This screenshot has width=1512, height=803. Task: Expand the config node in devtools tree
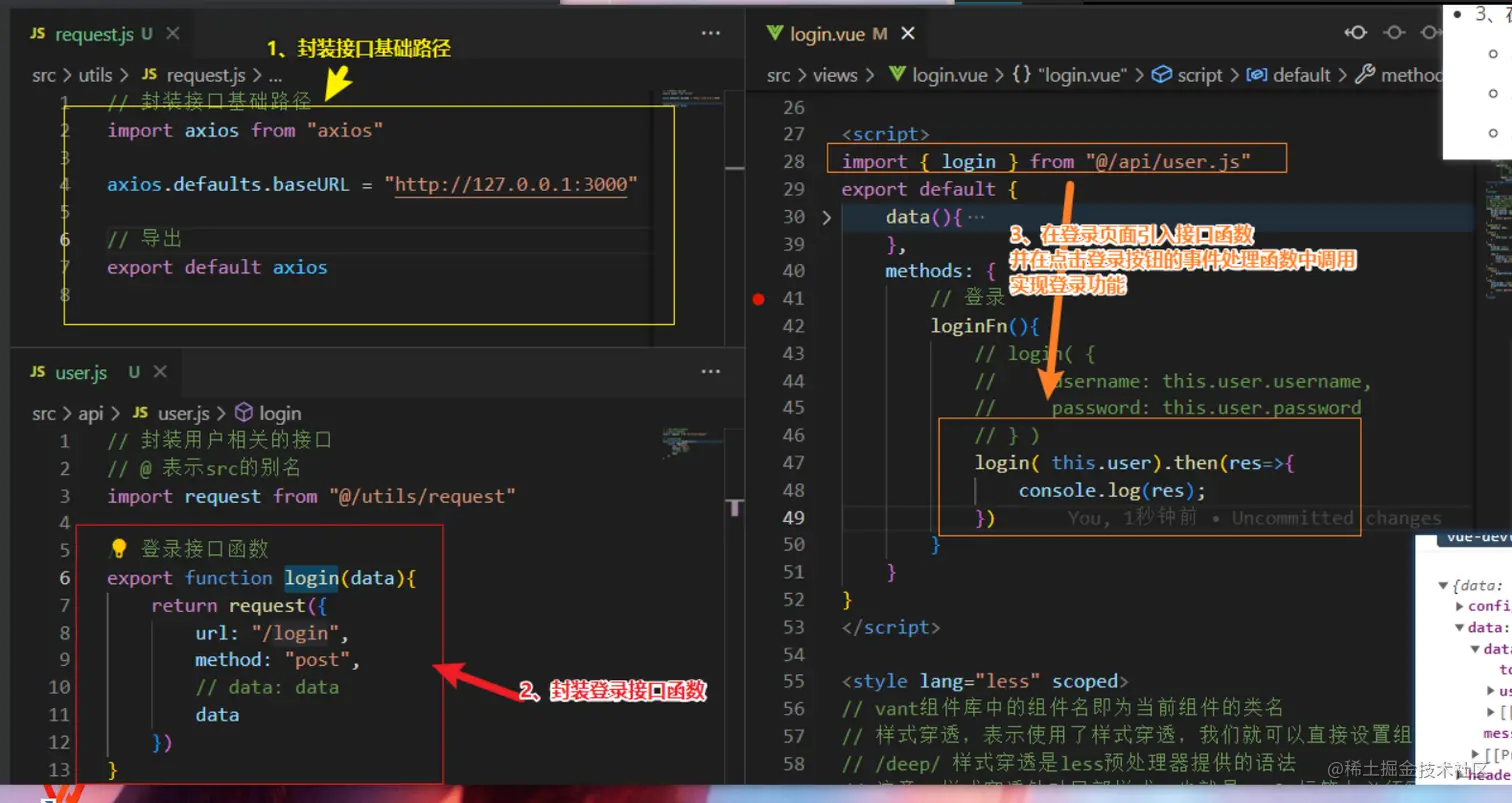click(1460, 606)
